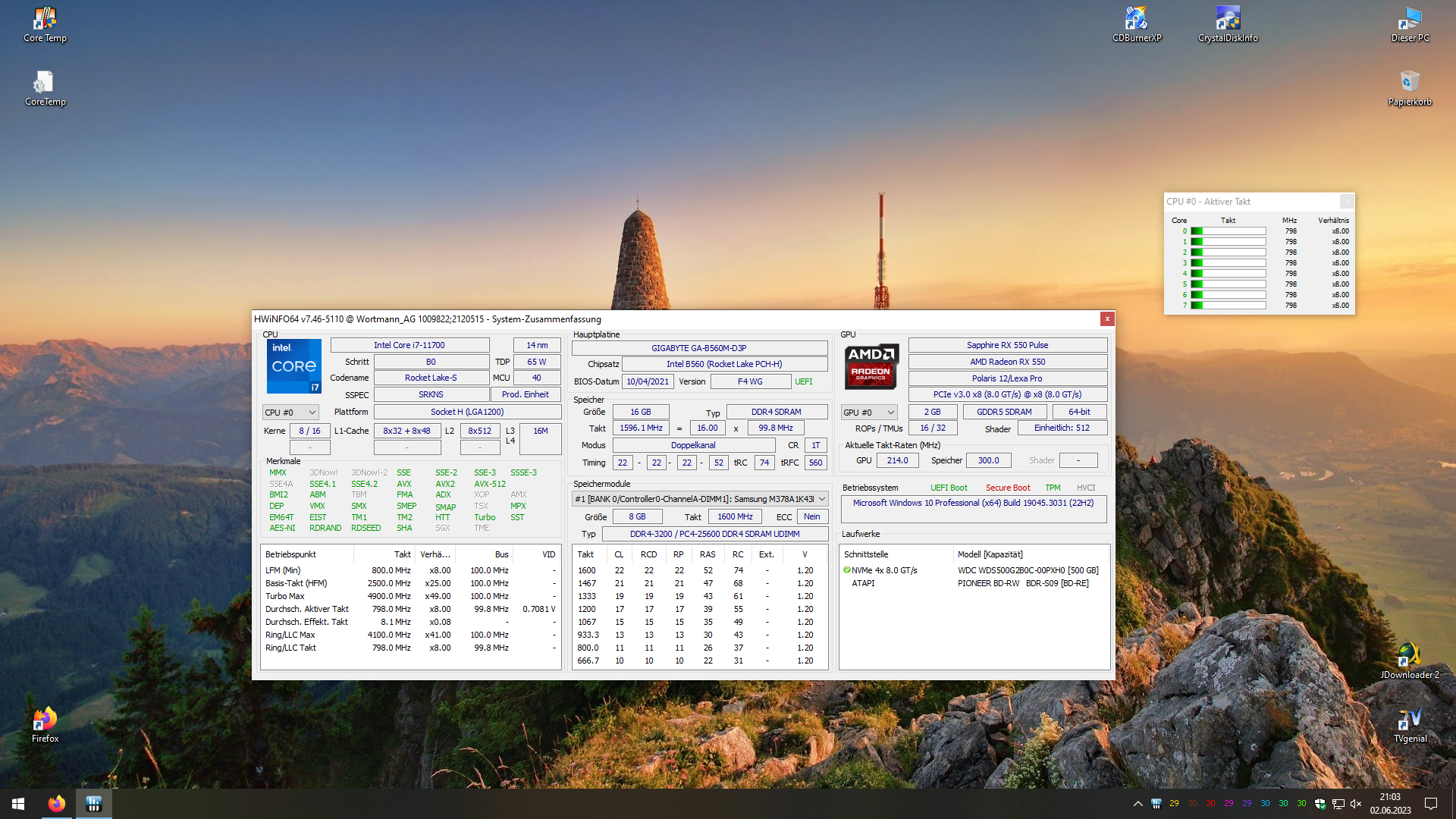Click the AMD Radeon Graphics logo
Screen dimensions: 1456x819
(x=871, y=366)
